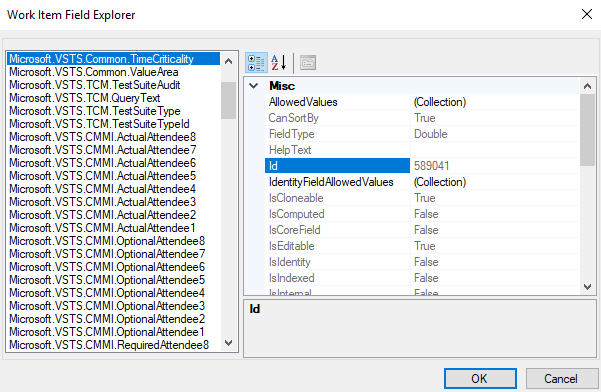
Task: Click the field list scroll up arrow
Action: pos(228,61)
